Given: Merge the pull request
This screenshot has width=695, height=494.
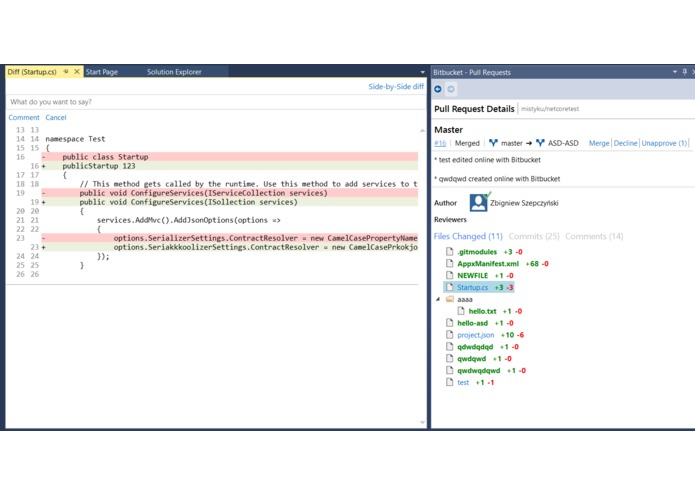Looking at the screenshot, I should pyautogui.click(x=599, y=143).
